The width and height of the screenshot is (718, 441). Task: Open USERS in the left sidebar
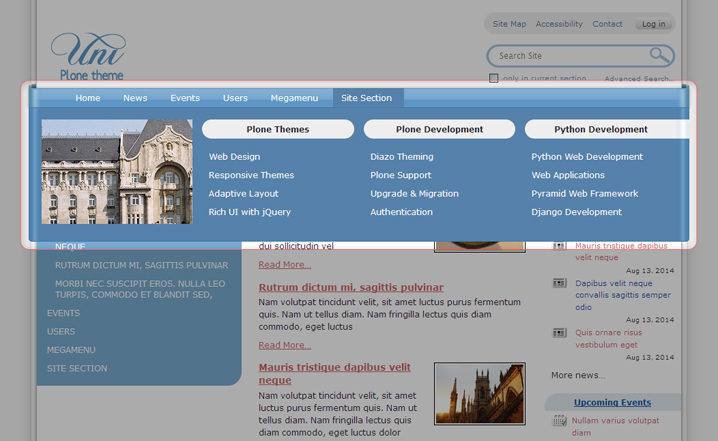tap(61, 332)
